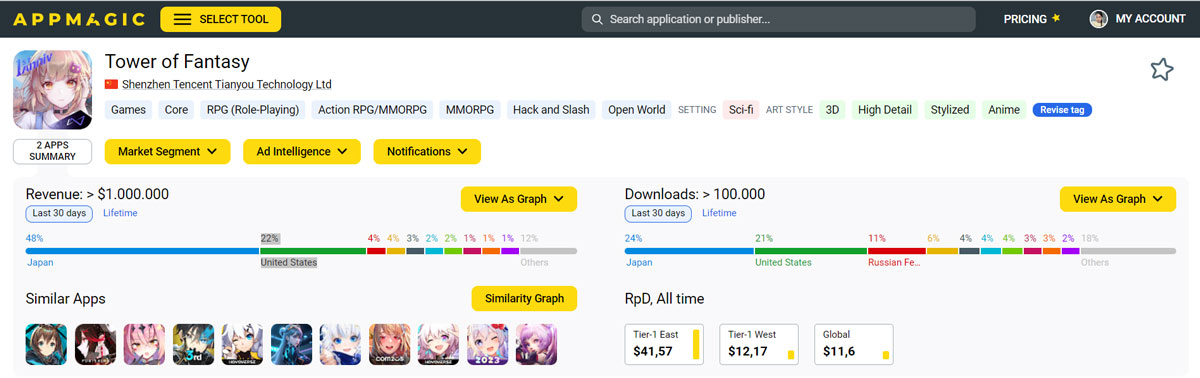Focus the application or publisher search field
1200x378 pixels.
point(778,19)
